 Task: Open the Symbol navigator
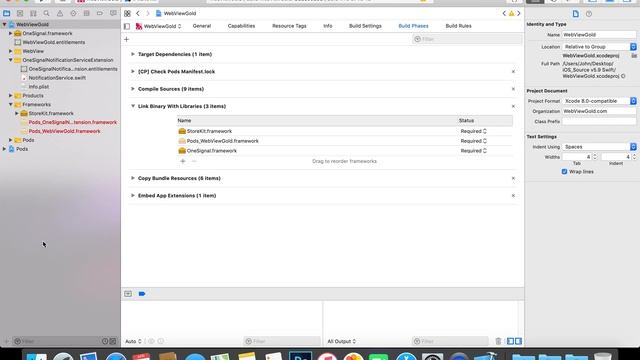pyautogui.click(x=33, y=13)
